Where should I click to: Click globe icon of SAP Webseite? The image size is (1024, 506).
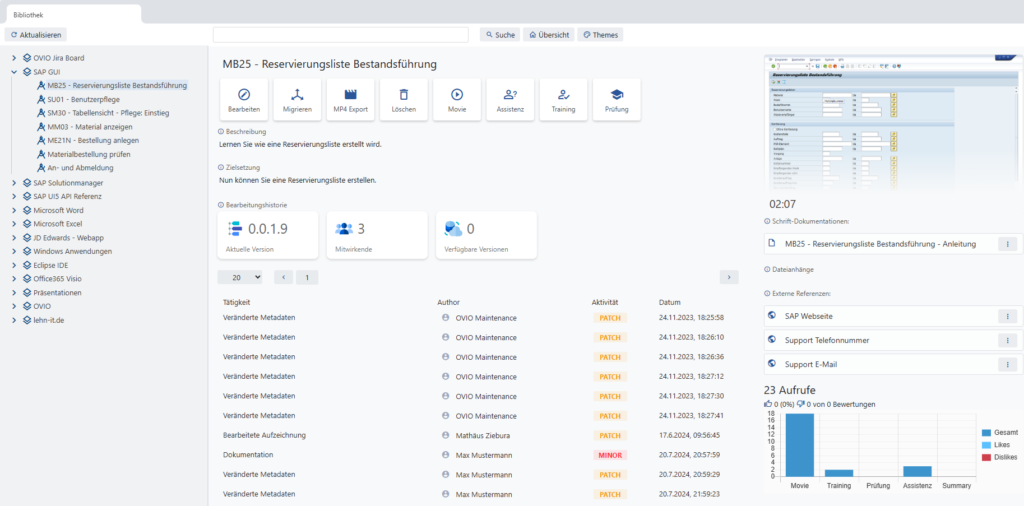[x=772, y=315]
